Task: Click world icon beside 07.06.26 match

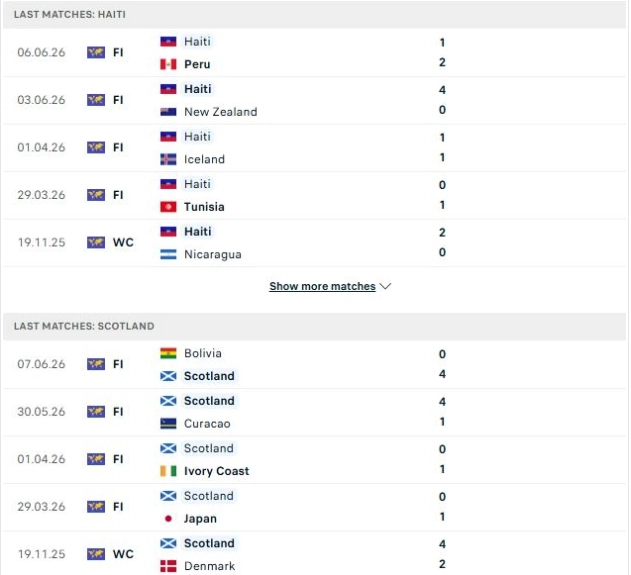Action: tap(96, 364)
